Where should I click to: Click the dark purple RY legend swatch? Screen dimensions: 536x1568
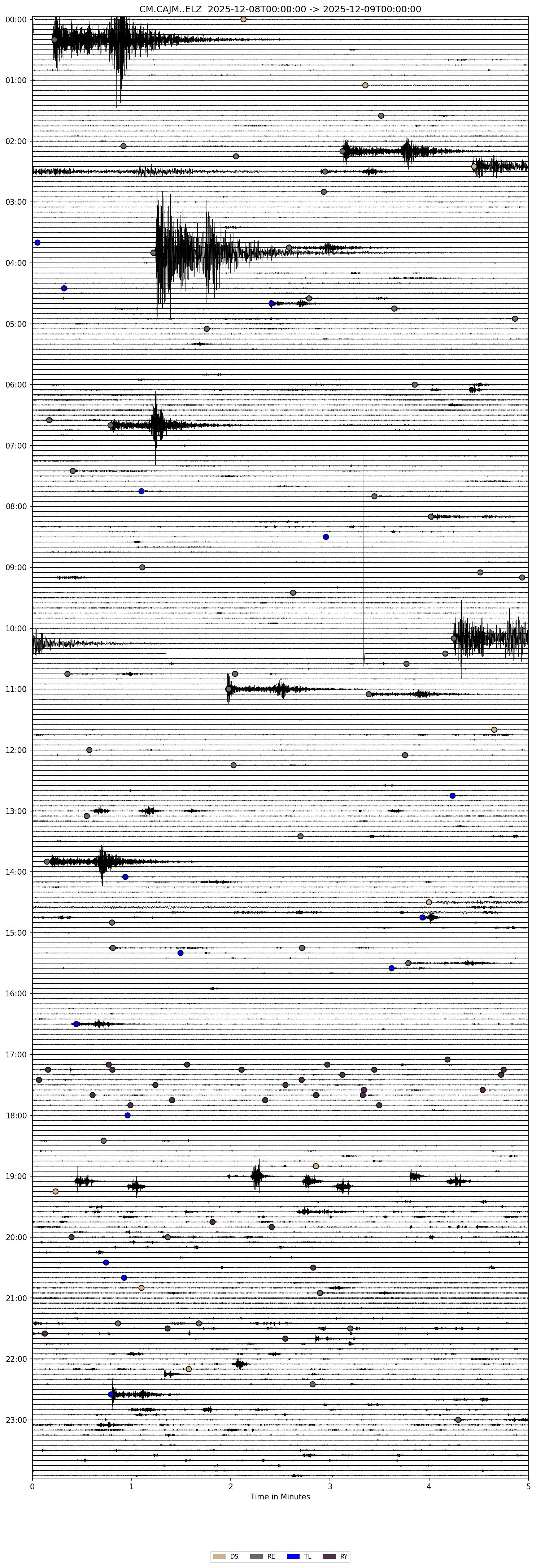click(x=329, y=1556)
